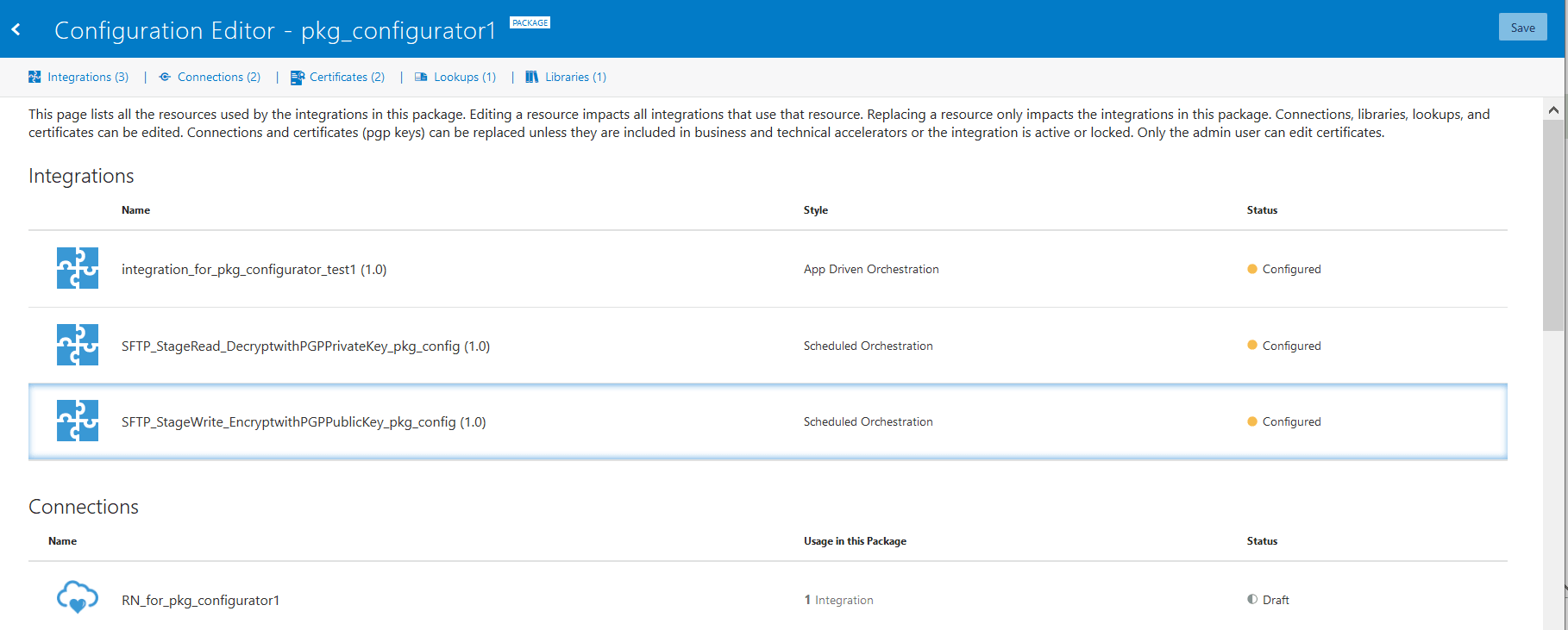Click the Libraries books icon in navigation bar
This screenshot has width=1568, height=630.
[x=532, y=77]
